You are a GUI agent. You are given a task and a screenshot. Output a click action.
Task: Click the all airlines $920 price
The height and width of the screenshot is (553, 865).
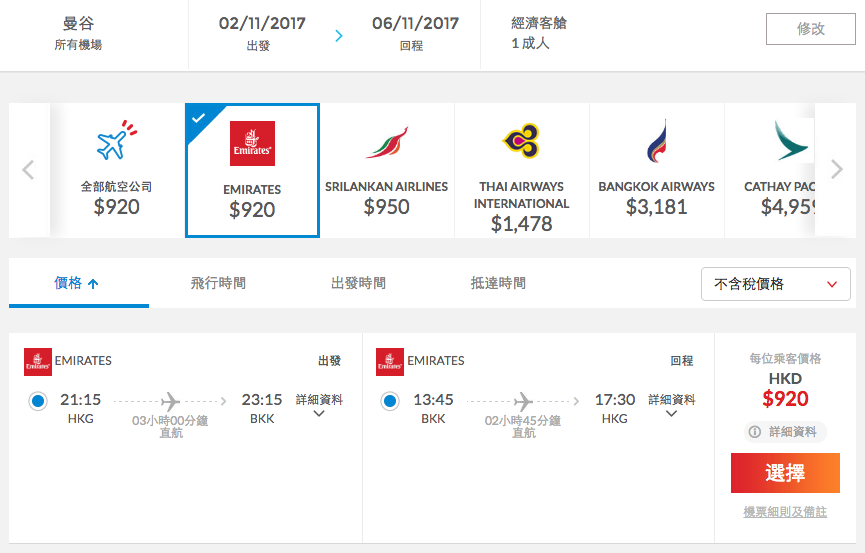coord(116,207)
